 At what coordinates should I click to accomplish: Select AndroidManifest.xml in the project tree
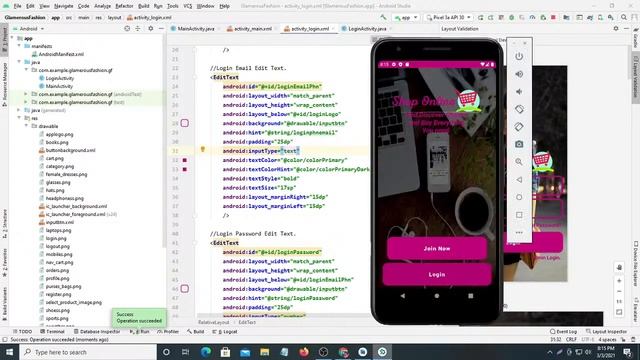[x=61, y=54]
